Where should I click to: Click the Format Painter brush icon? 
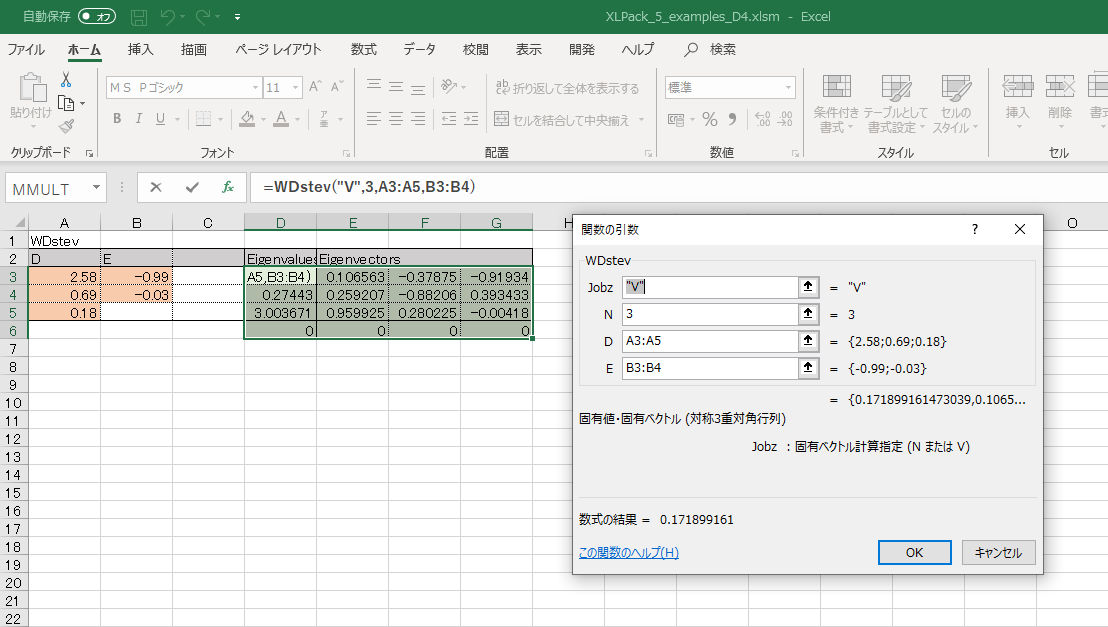66,126
